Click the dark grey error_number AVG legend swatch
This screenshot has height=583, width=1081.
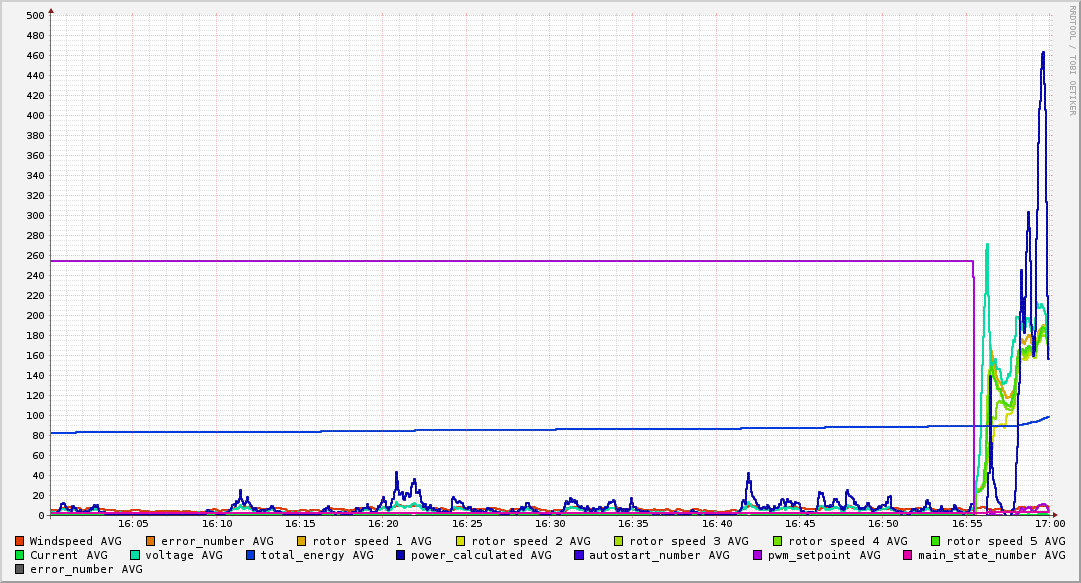(20, 569)
